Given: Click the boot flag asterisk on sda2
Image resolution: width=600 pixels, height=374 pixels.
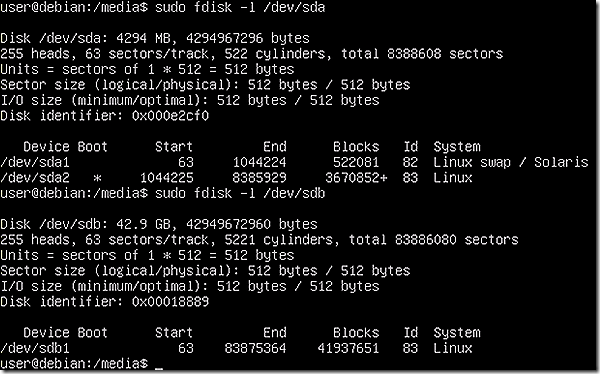Looking at the screenshot, I should [x=97, y=178].
